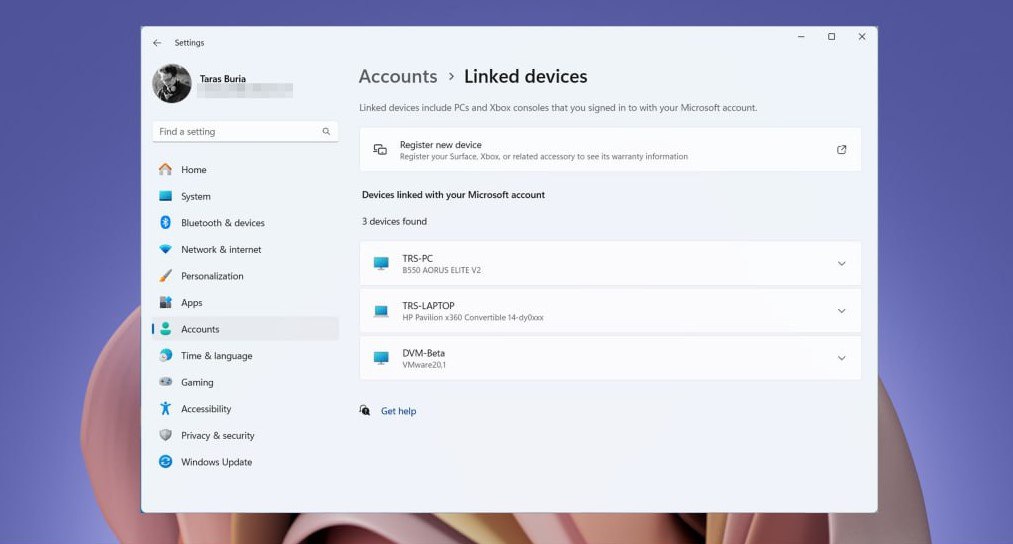Click the VMware20,1 model text
The width and height of the screenshot is (1013, 544).
(x=424, y=364)
